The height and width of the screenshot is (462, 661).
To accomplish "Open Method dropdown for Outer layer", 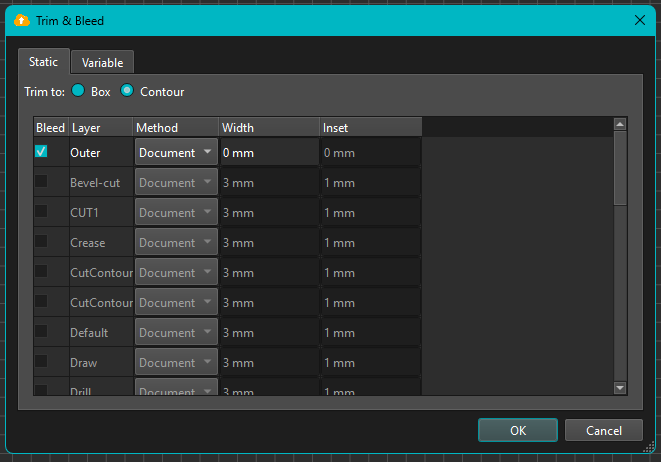I will point(176,152).
